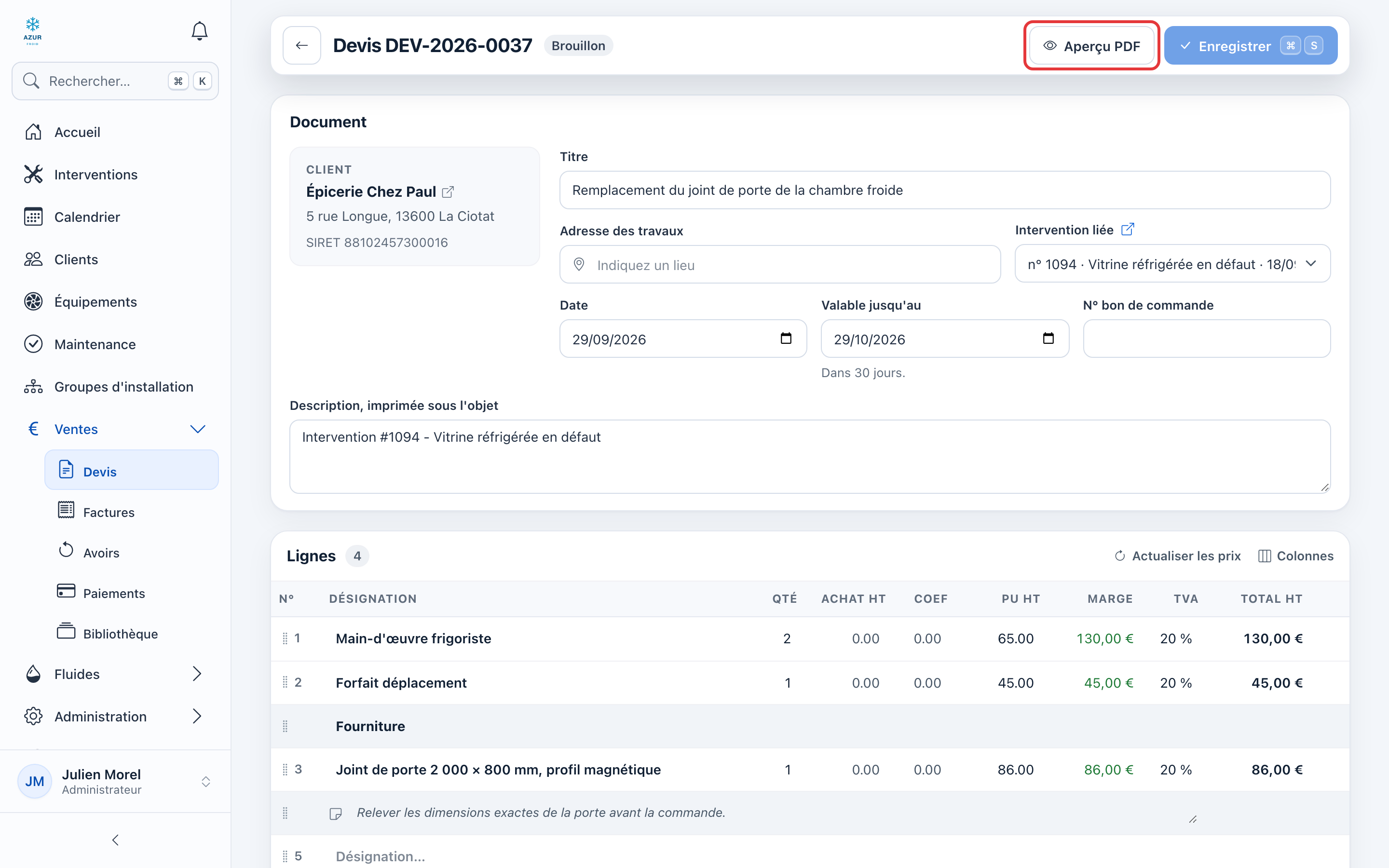
Task: Open Bibliothèque under Ventes
Action: (132, 633)
